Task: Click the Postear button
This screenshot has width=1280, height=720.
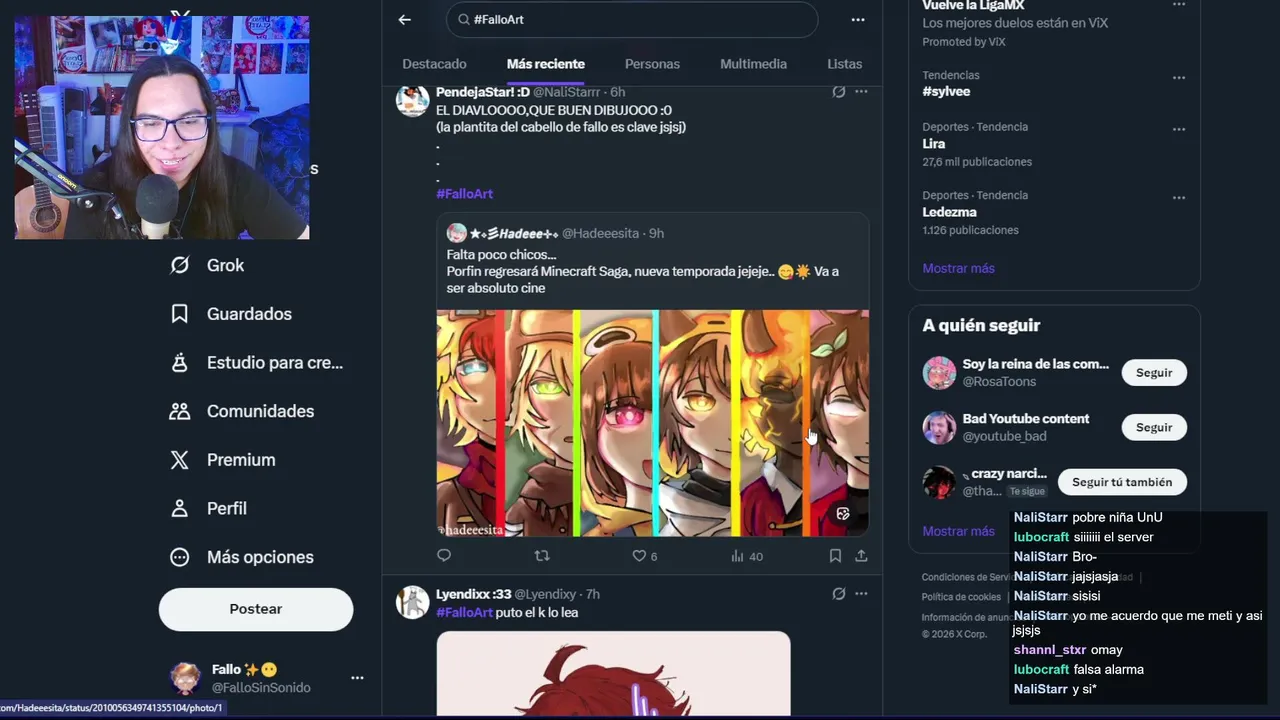Action: click(256, 609)
